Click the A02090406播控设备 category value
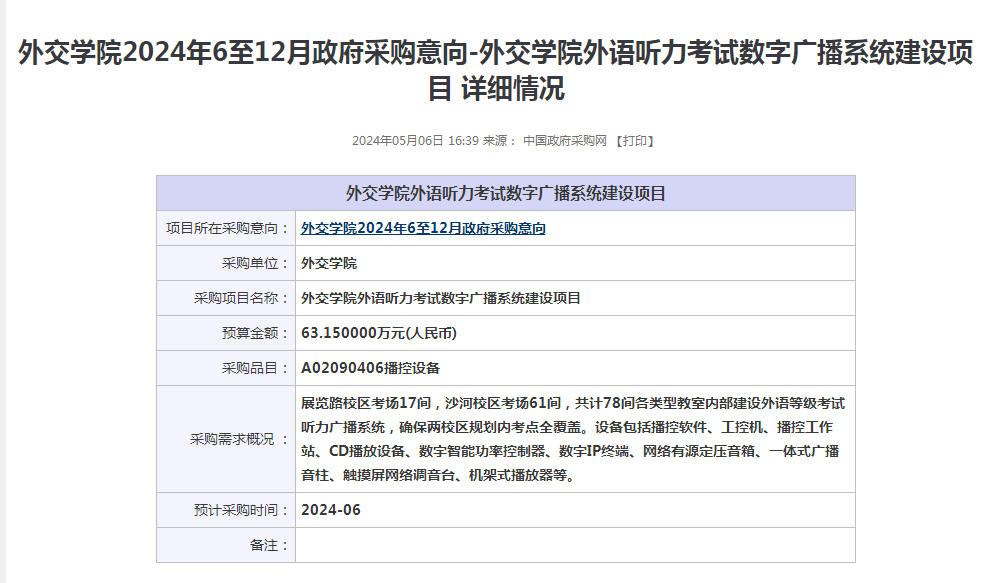986x583 pixels. click(370, 368)
